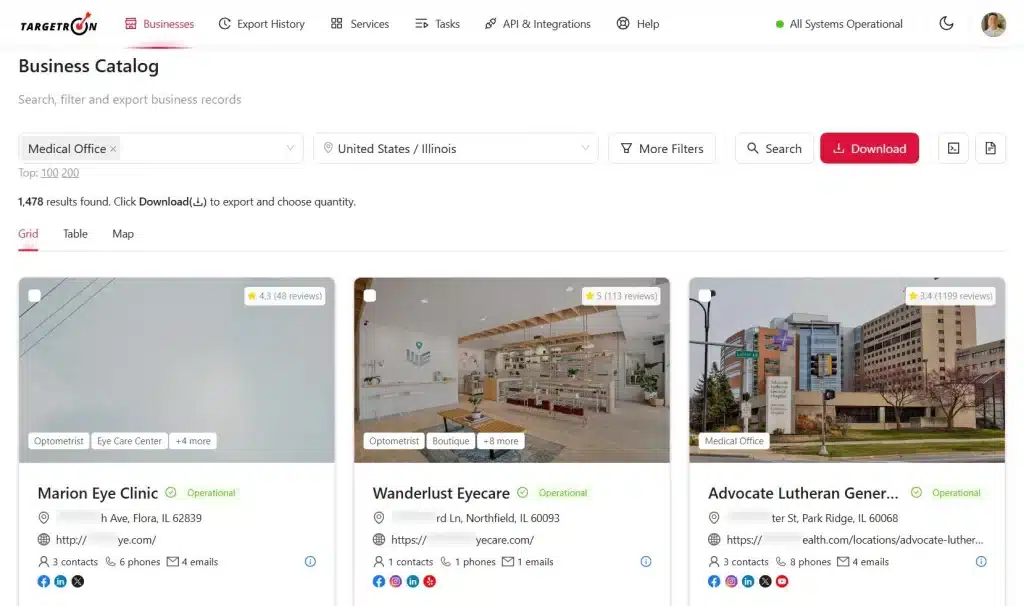Open API & Integrations page

click(x=537, y=24)
